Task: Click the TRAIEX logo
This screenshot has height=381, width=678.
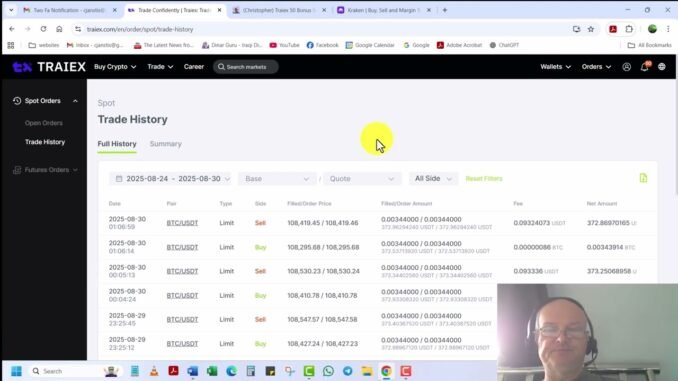Action: [49, 67]
